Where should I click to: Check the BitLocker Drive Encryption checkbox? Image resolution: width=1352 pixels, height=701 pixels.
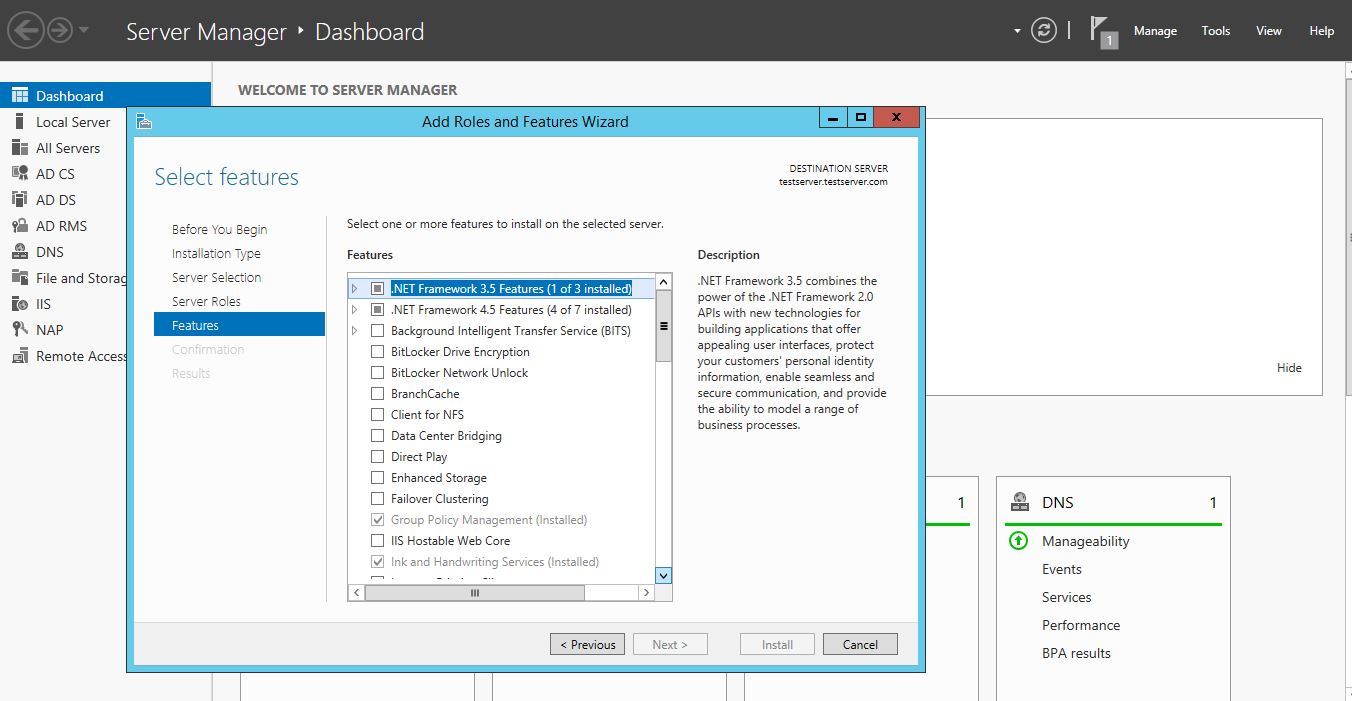click(377, 352)
